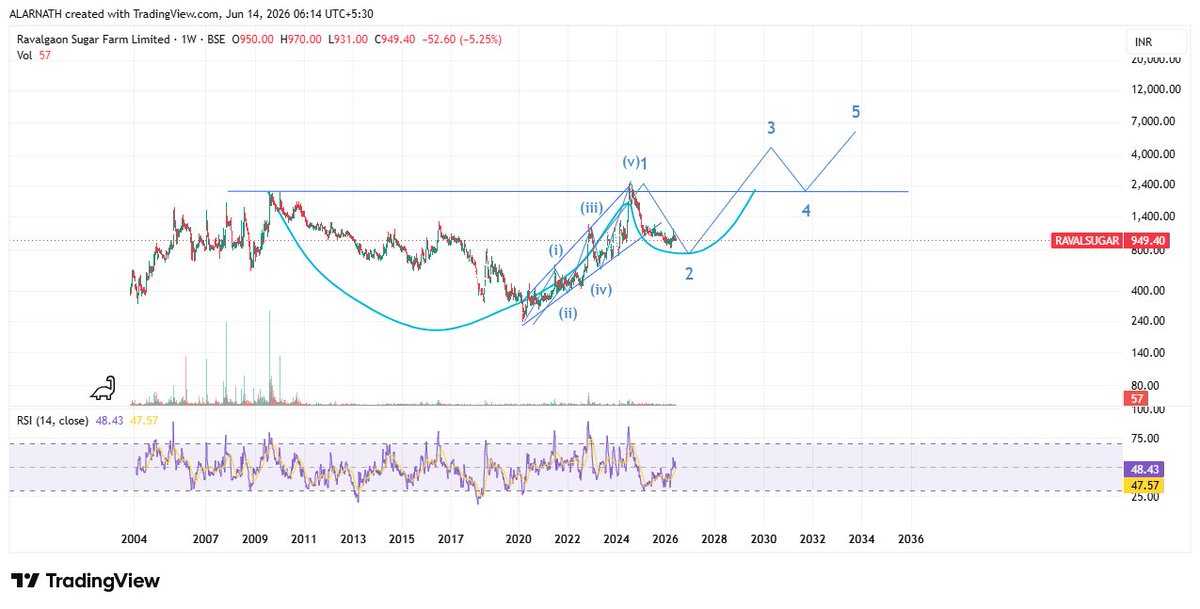The width and height of the screenshot is (1200, 609).
Task: Click the 20,000.00 price axis label
Action: (x=1155, y=60)
